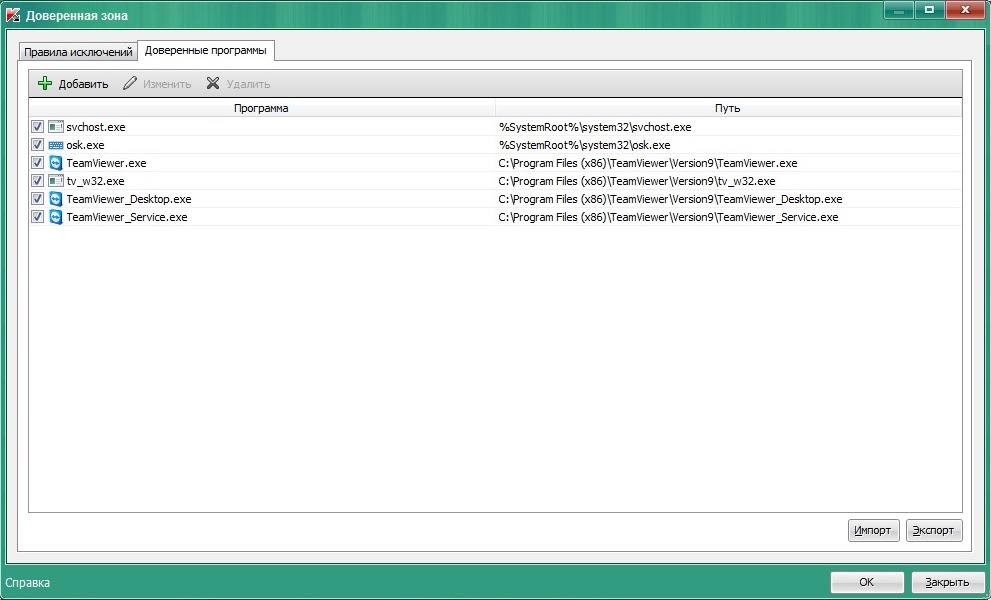Screen dimensions: 991x600
Task: Click the TeamViewer_Service.exe icon
Action: pos(56,217)
